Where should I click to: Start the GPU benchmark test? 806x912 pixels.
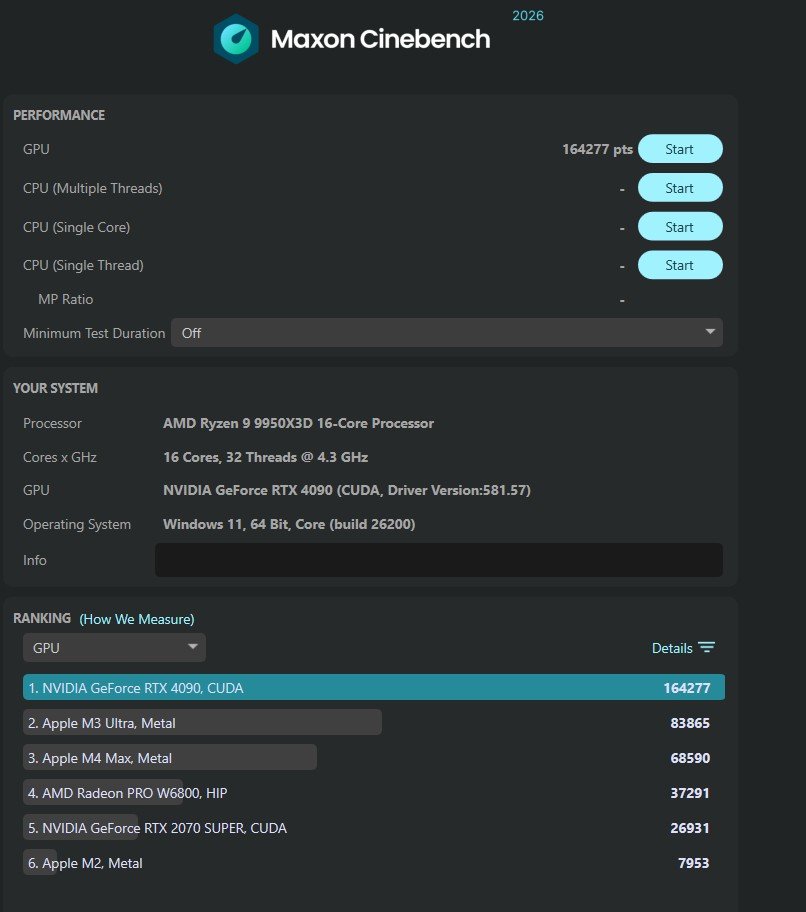coord(680,149)
